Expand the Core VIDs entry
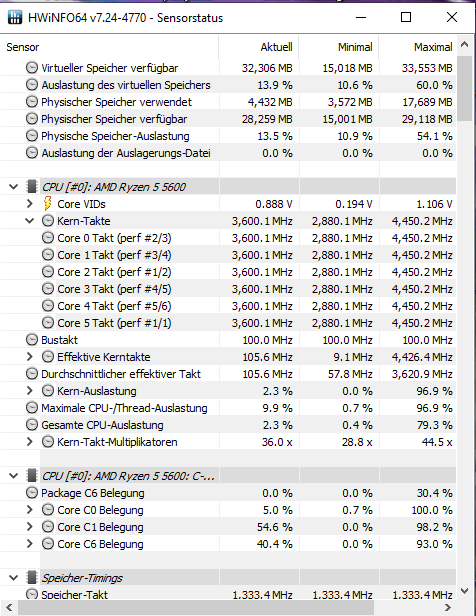Image resolution: width=476 pixels, height=616 pixels. [30, 204]
